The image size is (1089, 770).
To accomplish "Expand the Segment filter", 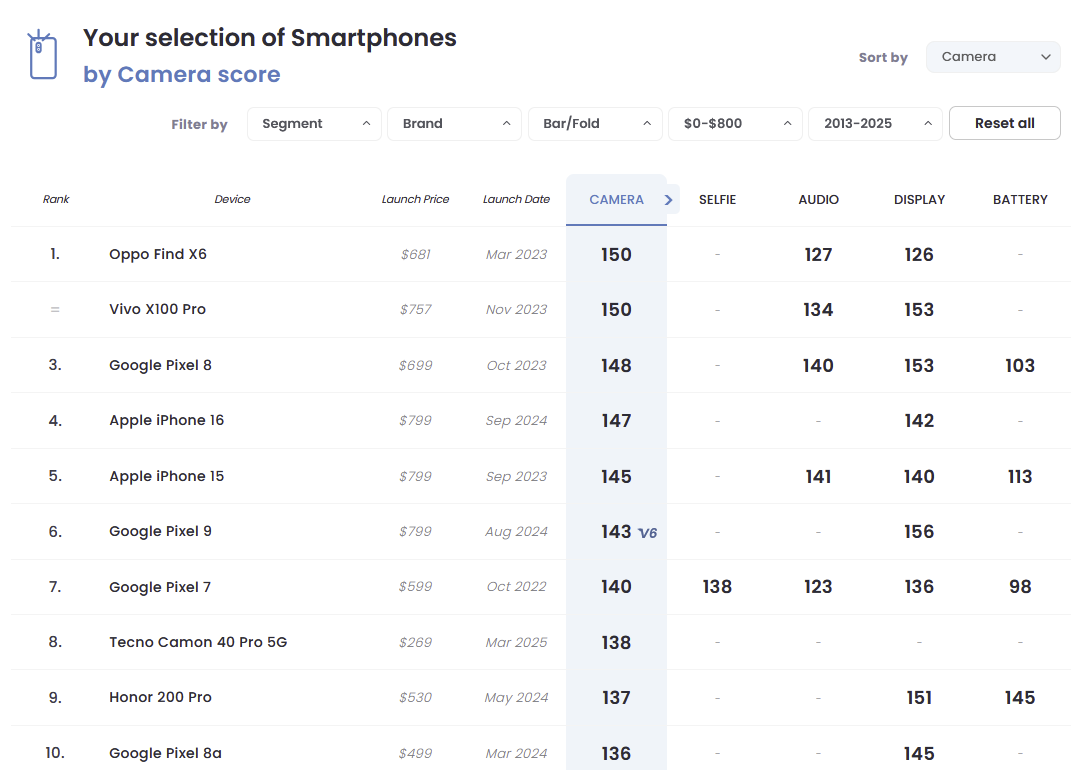I will [315, 124].
